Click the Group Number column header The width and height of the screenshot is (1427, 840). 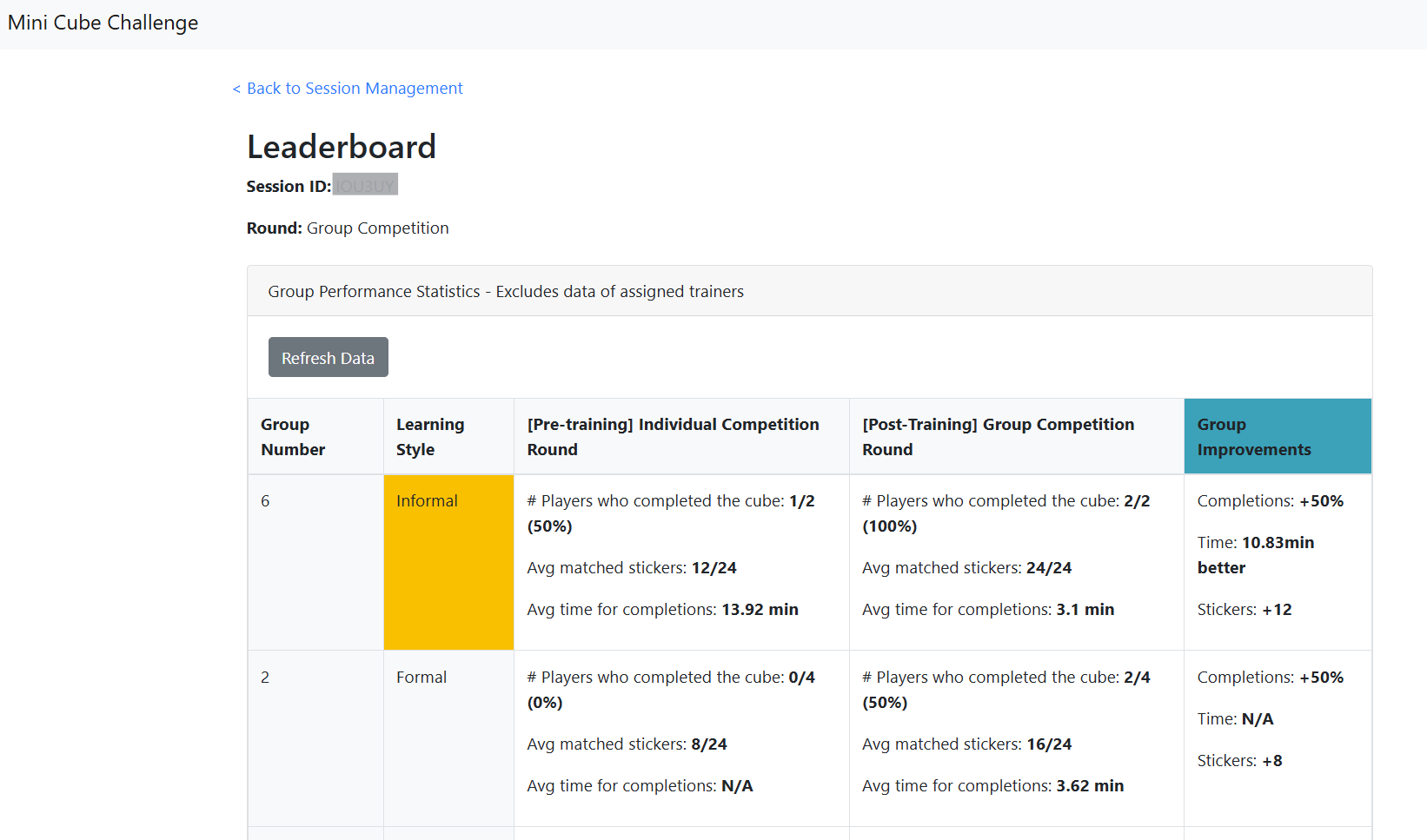click(x=315, y=436)
